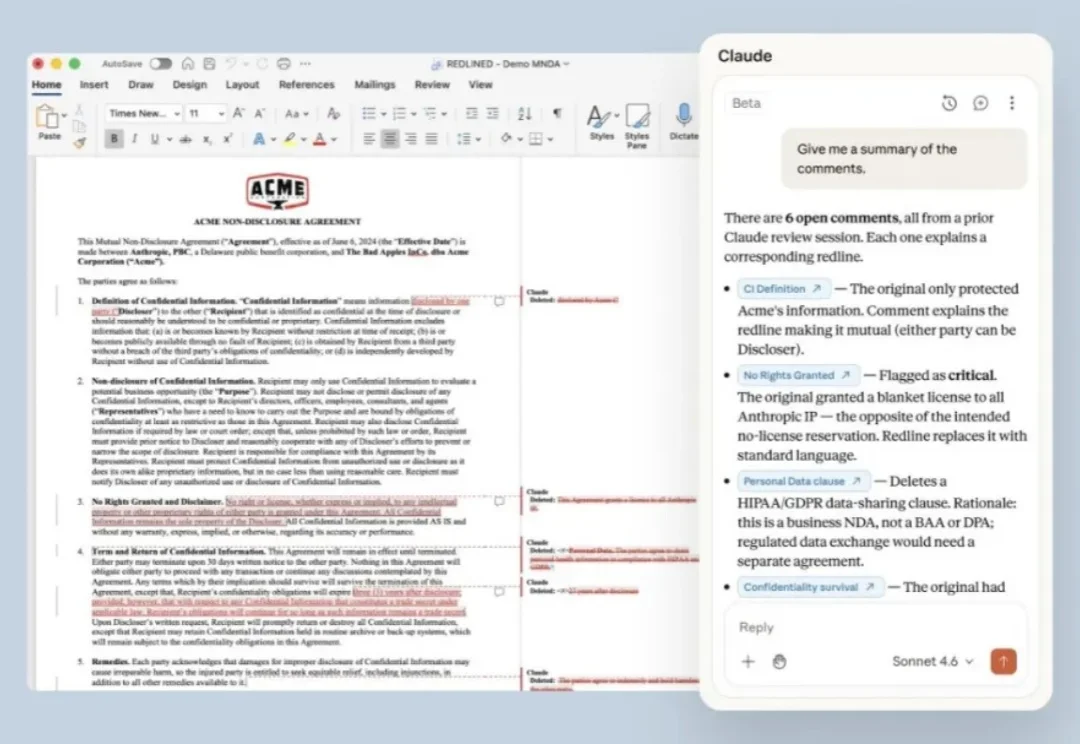Open the Sonnet 4.6 model dropdown
Screen dimensions: 1080x744
point(932,661)
